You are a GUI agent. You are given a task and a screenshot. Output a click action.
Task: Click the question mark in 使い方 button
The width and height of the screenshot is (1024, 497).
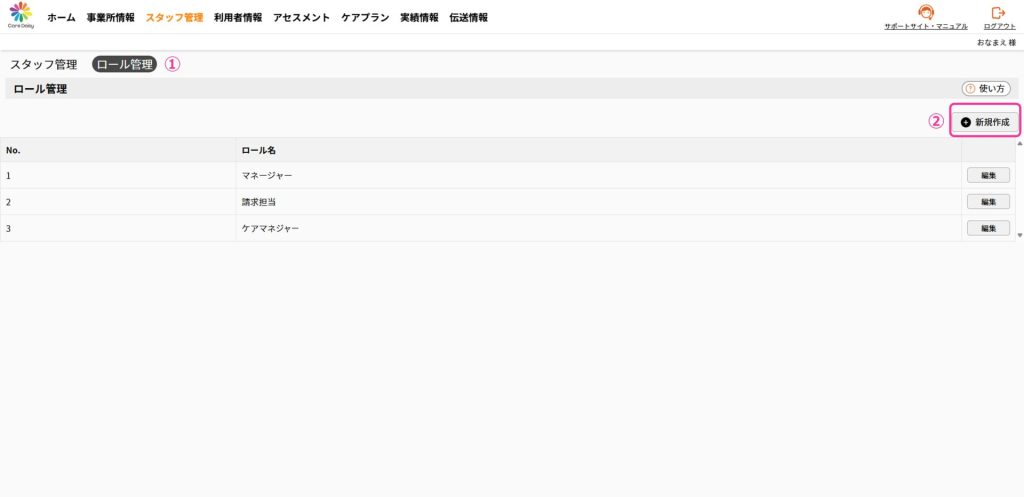point(969,89)
